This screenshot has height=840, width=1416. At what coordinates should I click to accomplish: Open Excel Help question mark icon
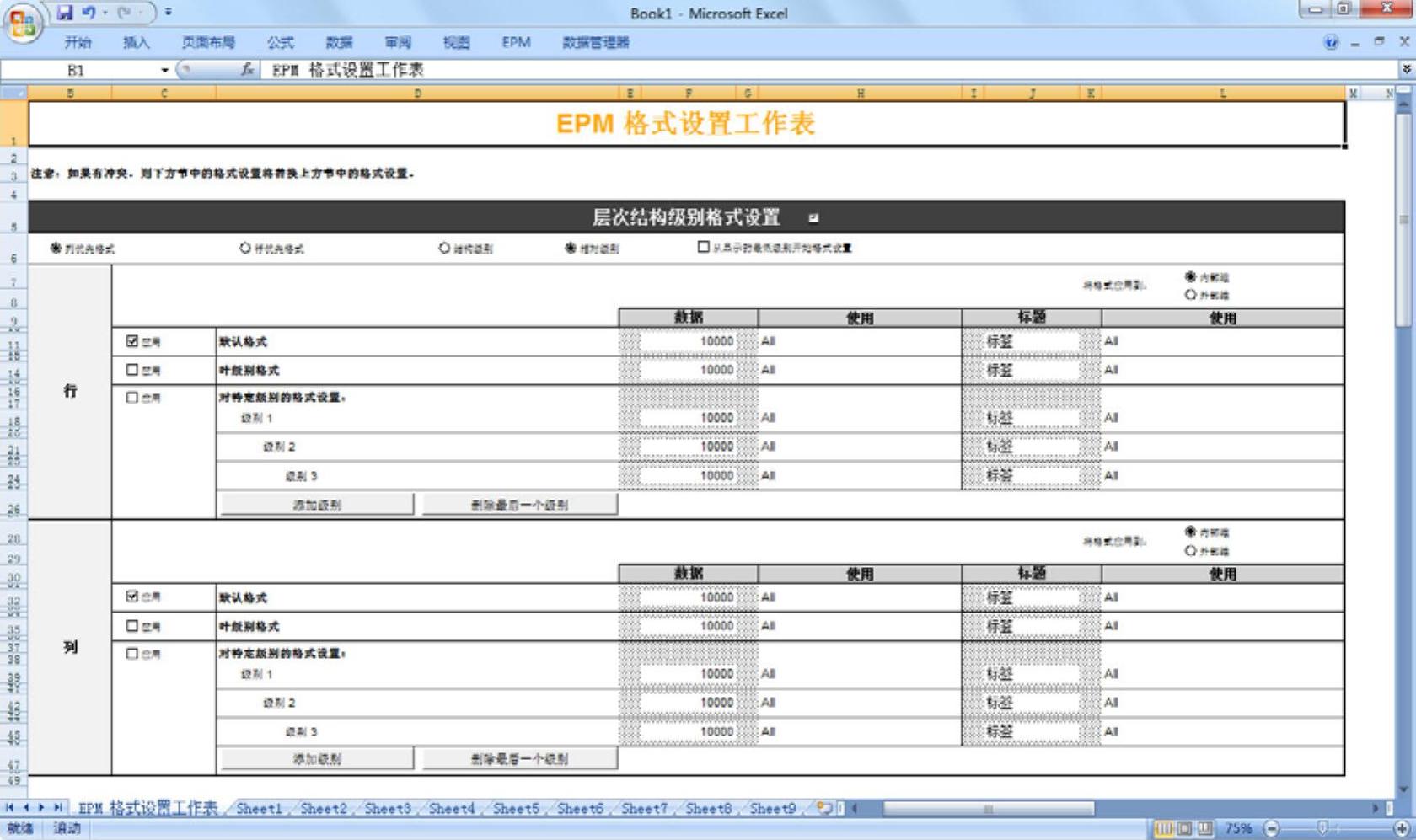[1331, 42]
